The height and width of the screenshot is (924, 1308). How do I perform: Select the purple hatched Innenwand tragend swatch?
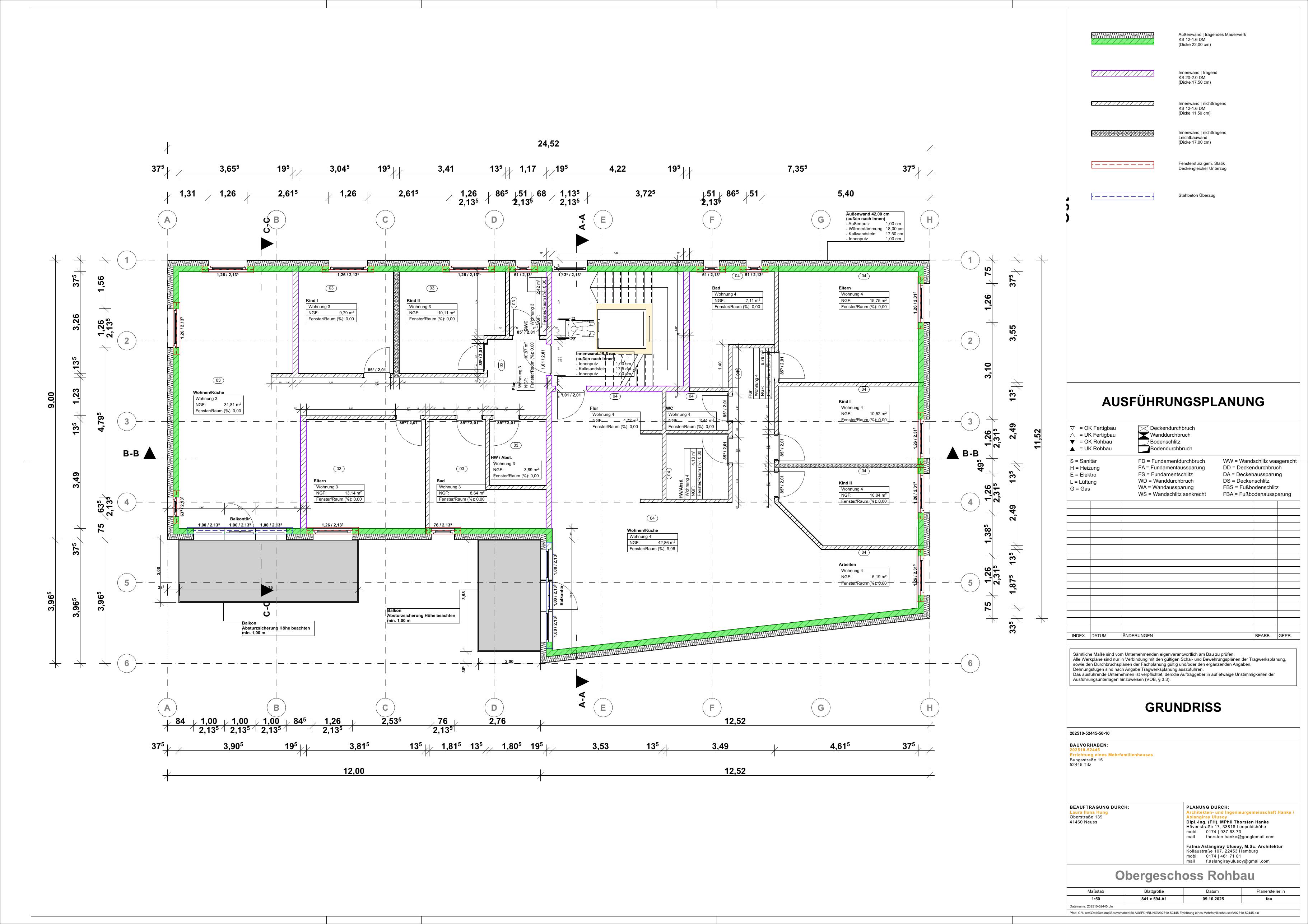tap(1122, 74)
